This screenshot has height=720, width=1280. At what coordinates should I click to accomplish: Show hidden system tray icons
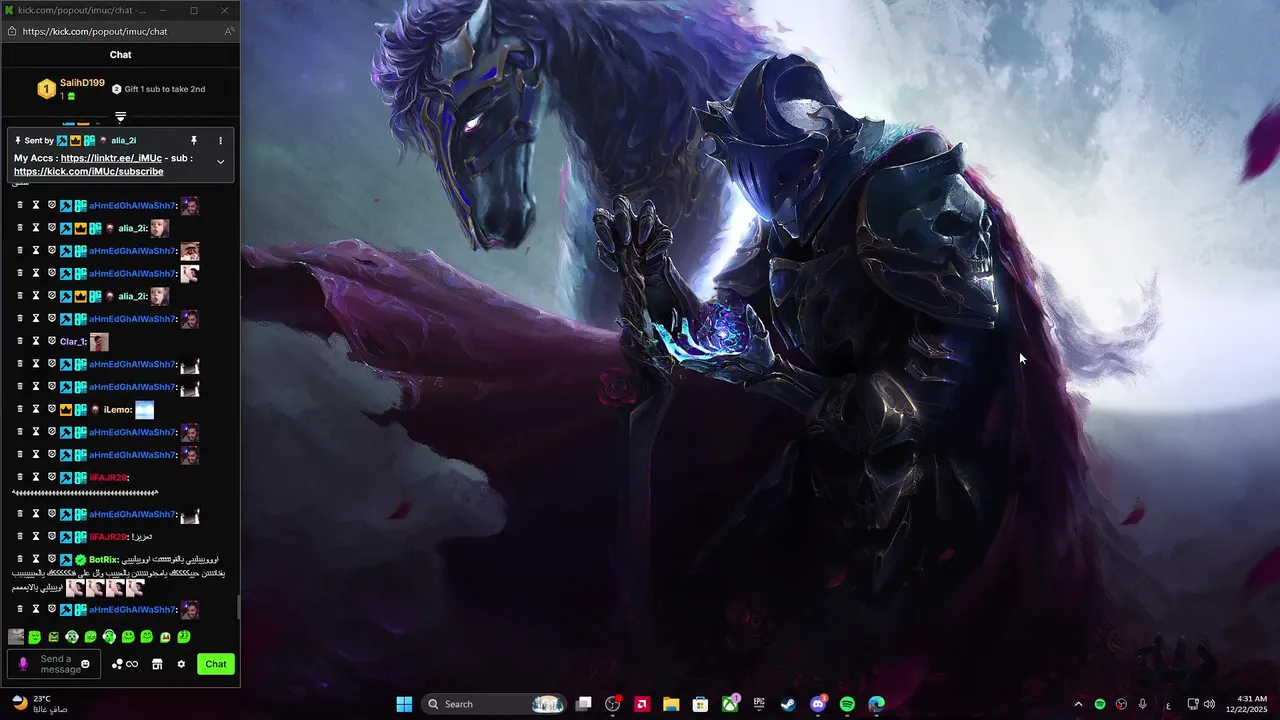click(1078, 704)
